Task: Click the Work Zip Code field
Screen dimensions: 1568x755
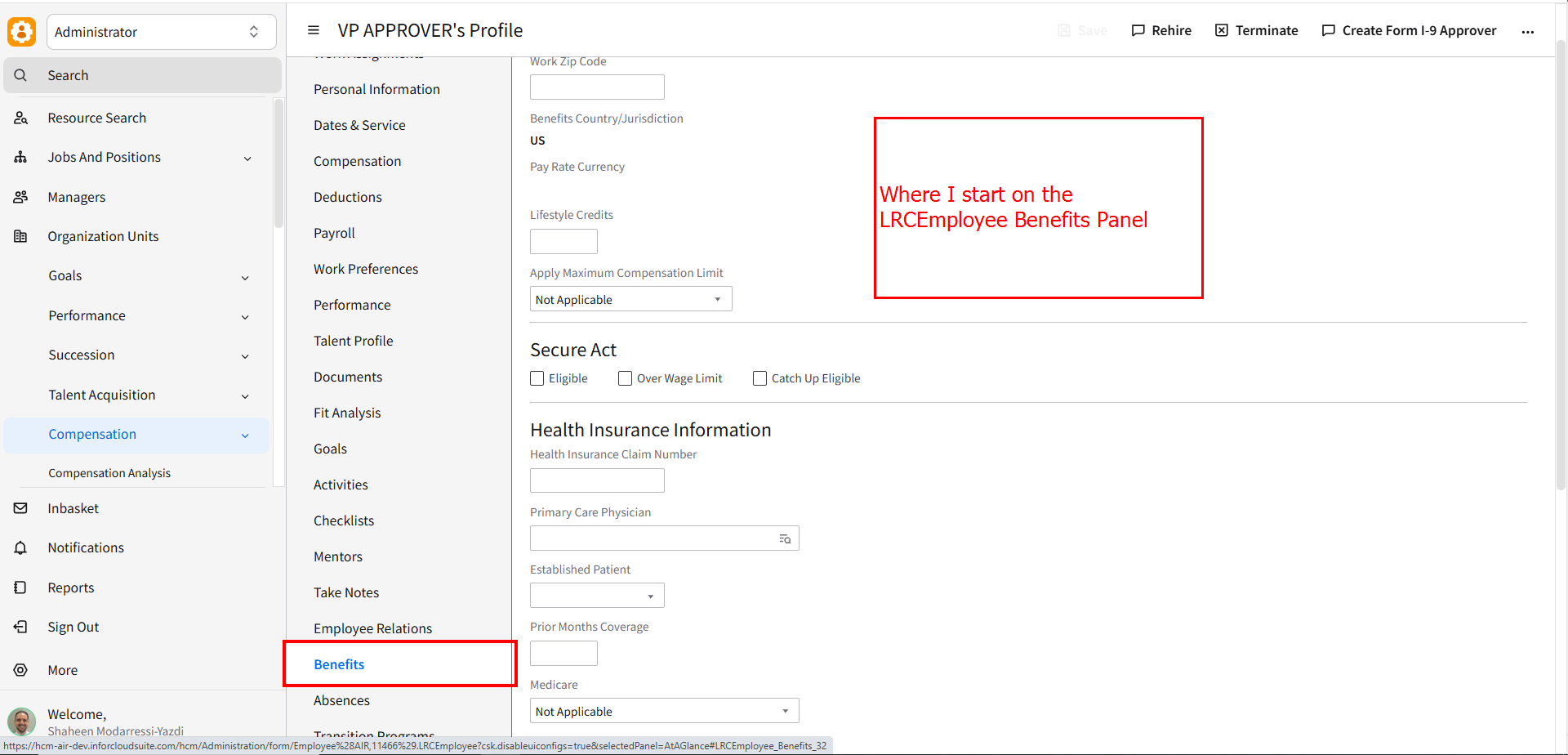Action: [597, 87]
